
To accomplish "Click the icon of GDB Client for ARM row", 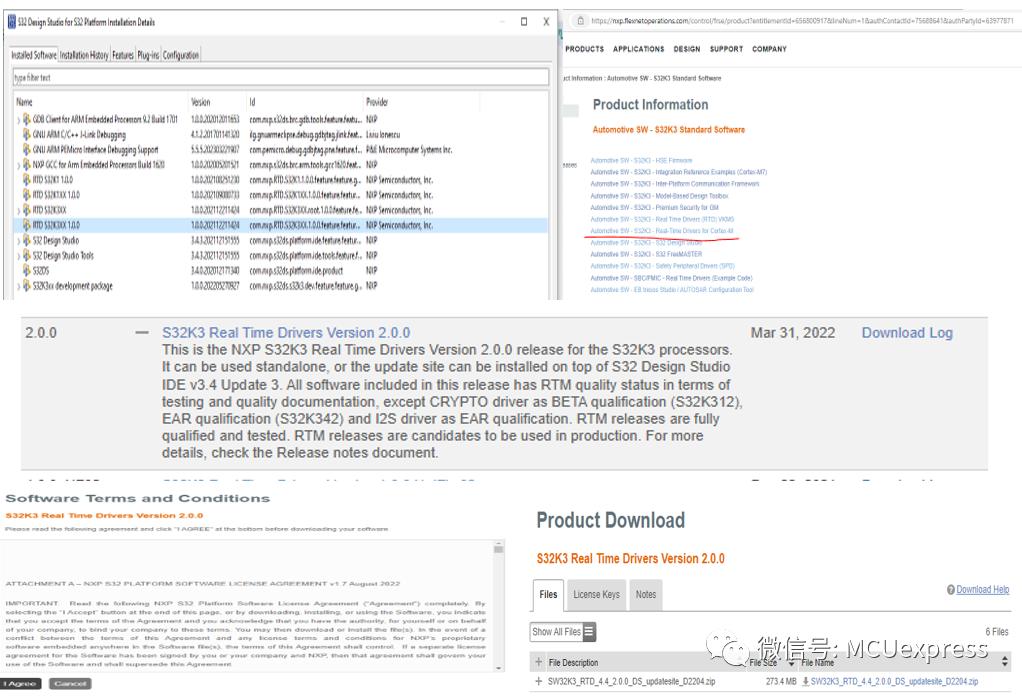I will 27,119.
